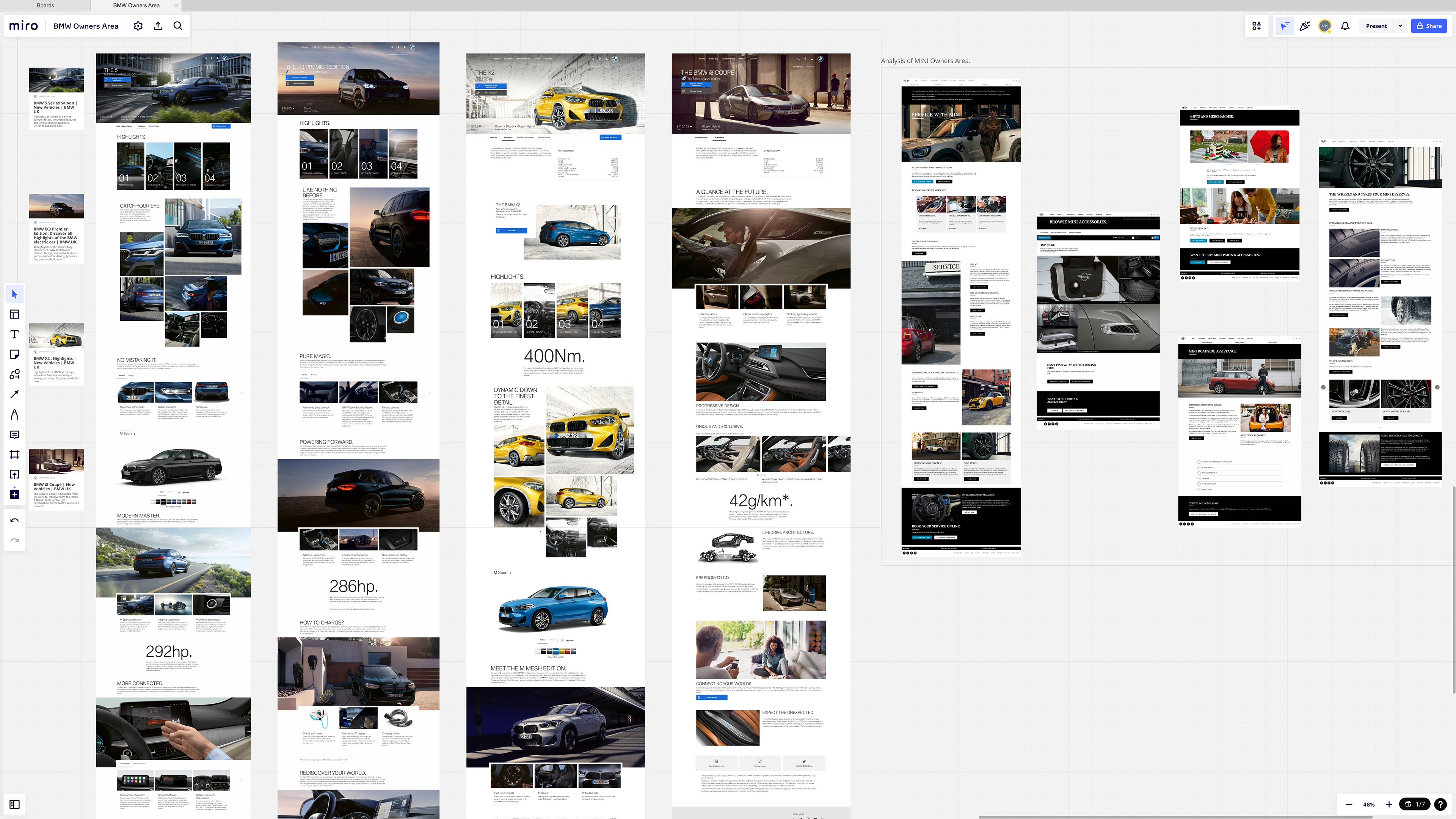Select the connection line arrow tool
The image size is (1456, 819).
click(x=15, y=394)
